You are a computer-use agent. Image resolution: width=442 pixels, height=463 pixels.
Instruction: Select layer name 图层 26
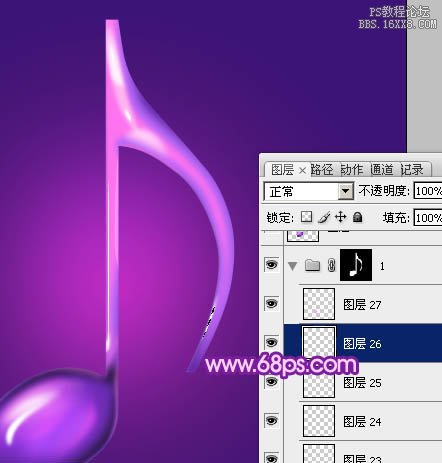click(x=362, y=344)
